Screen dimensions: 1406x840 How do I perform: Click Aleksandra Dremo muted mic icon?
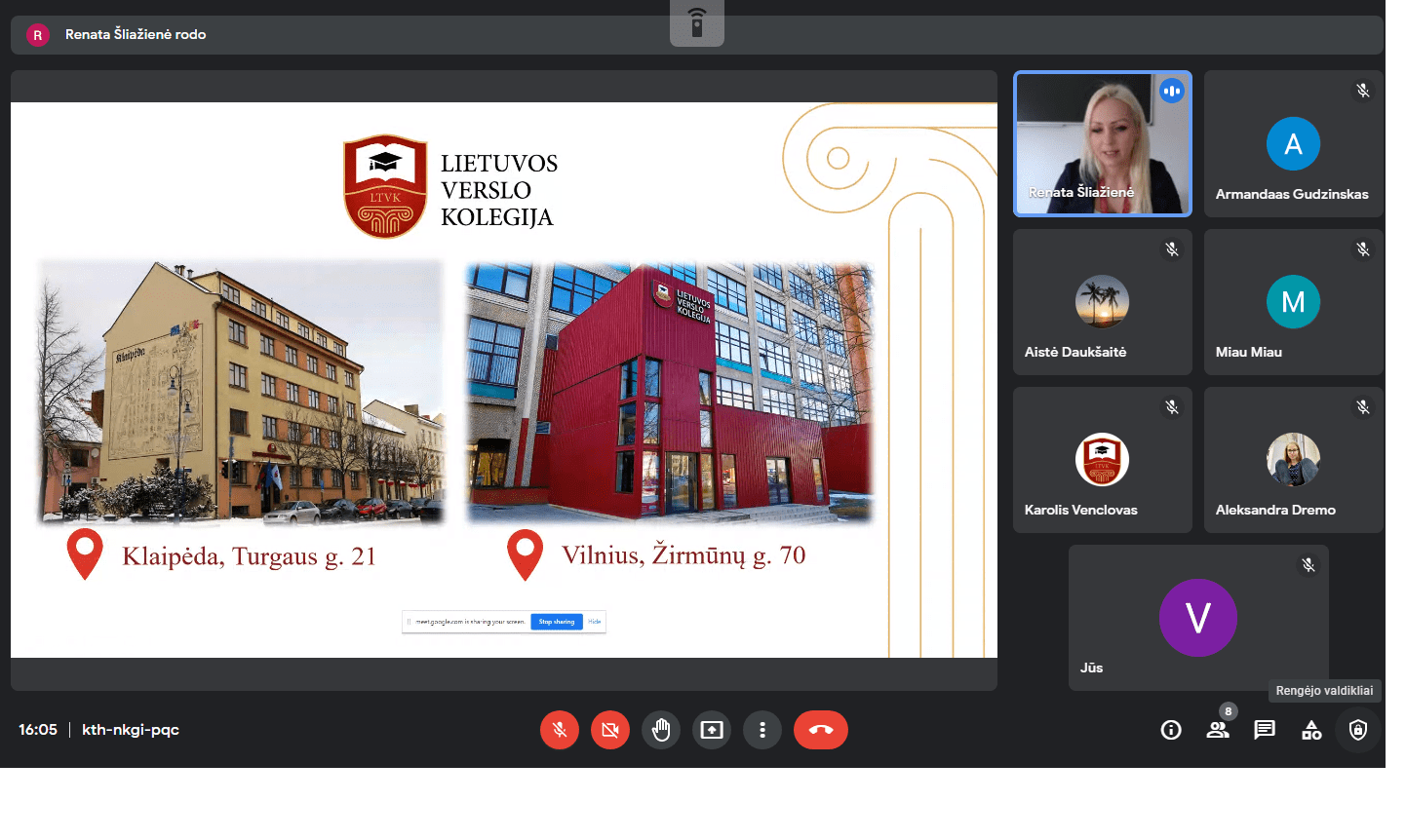[1363, 407]
